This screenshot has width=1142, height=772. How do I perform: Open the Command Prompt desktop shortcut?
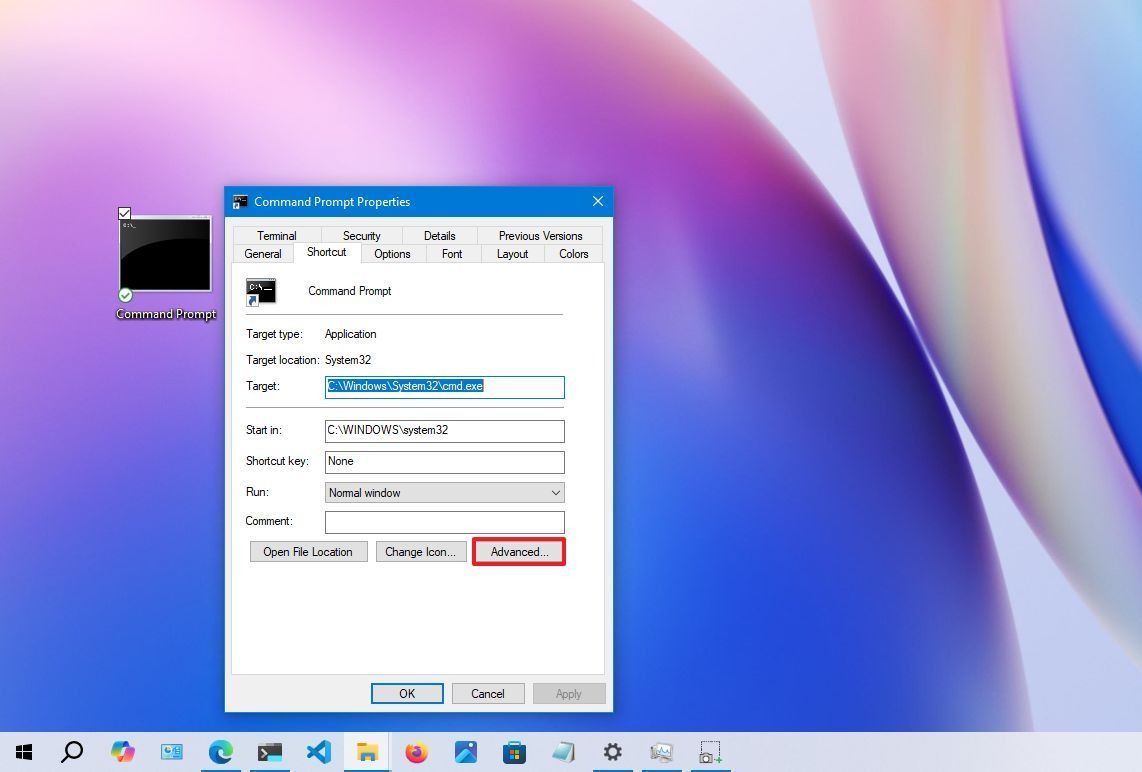(165, 253)
